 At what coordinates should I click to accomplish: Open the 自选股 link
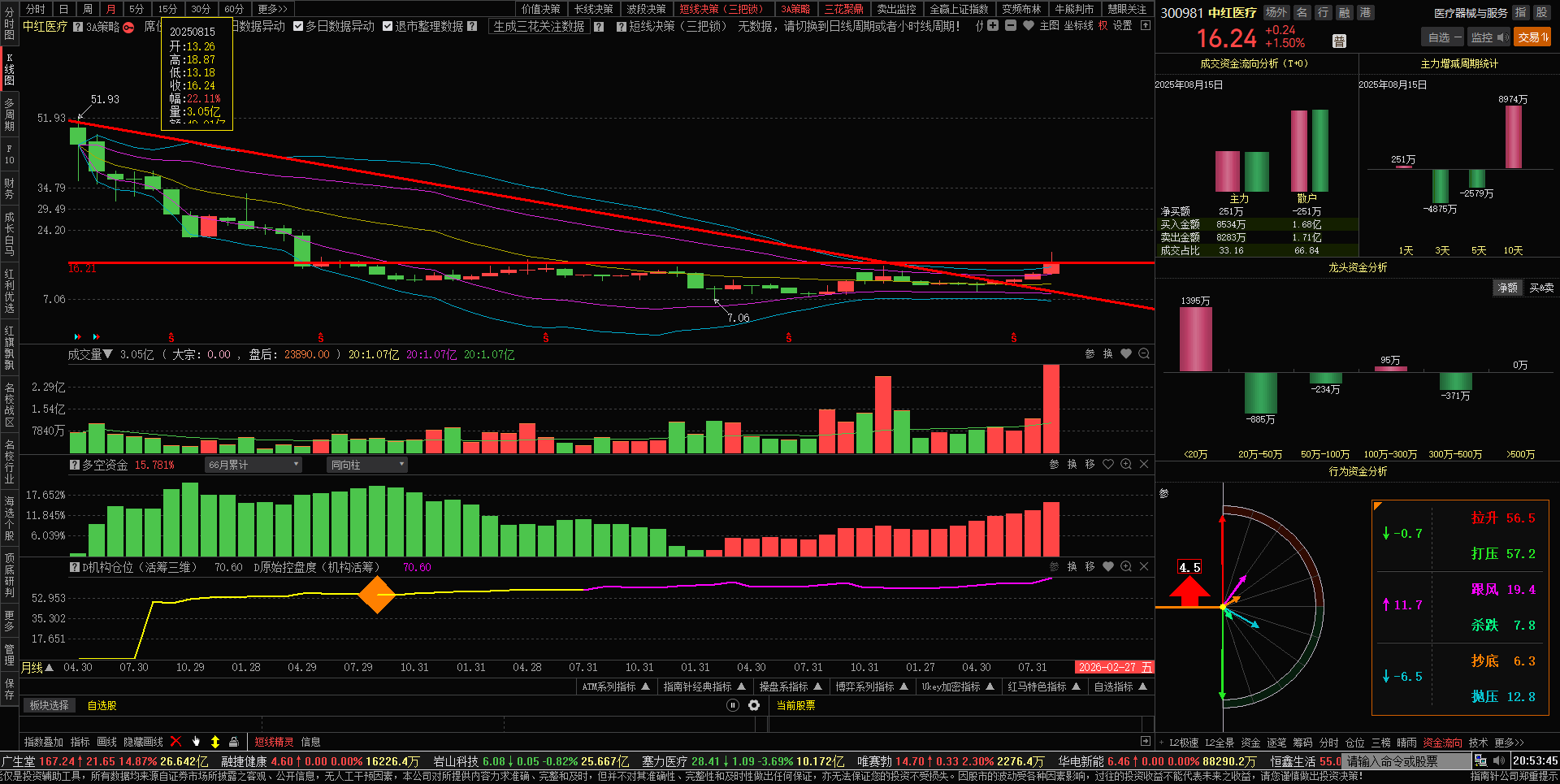[x=102, y=705]
